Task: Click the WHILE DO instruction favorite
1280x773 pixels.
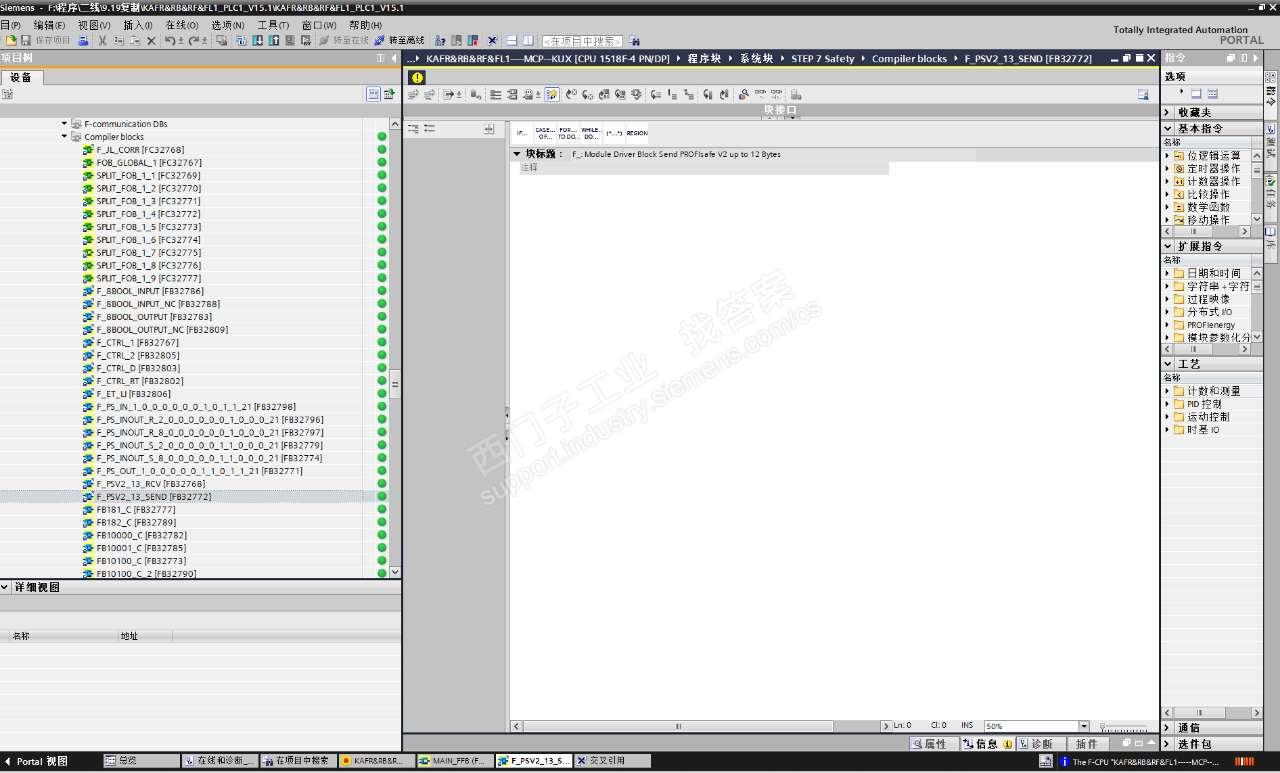Action: pos(591,133)
